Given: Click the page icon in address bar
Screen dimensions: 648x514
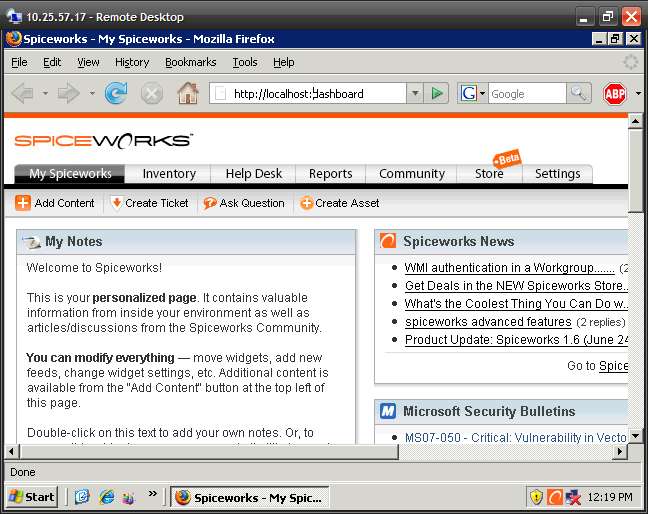Looking at the screenshot, I should click(221, 93).
